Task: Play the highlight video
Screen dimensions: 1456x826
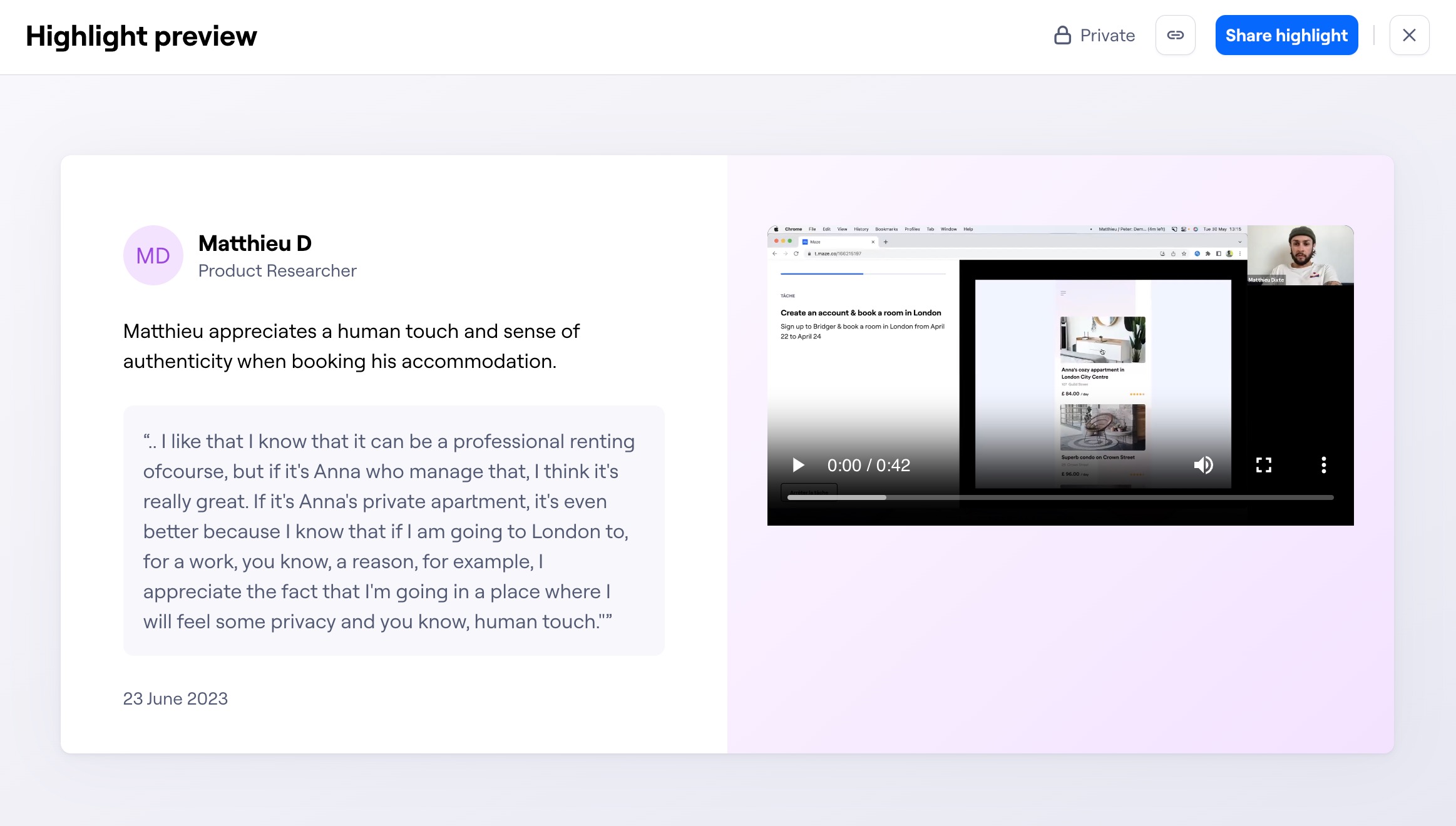Action: click(x=798, y=465)
